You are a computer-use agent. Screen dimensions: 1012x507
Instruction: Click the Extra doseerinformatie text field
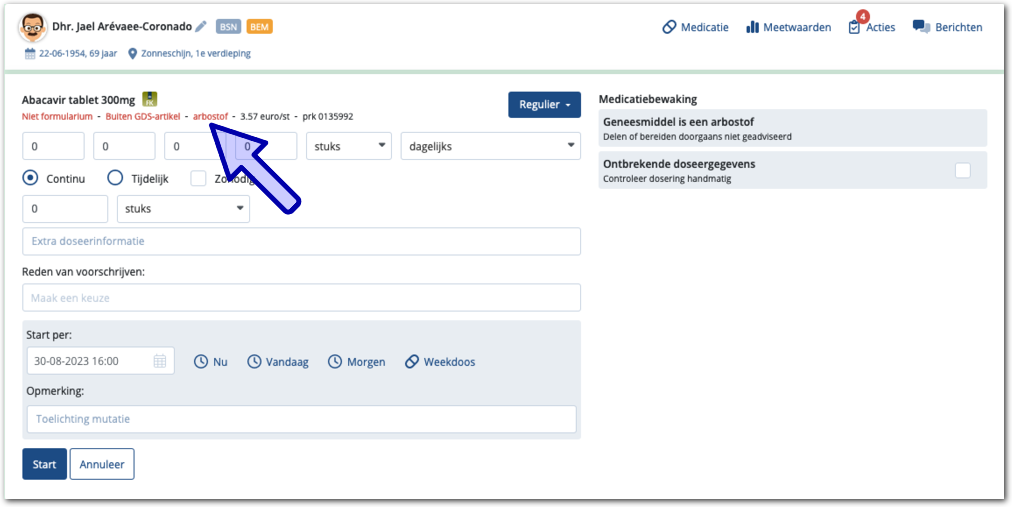[x=301, y=241]
